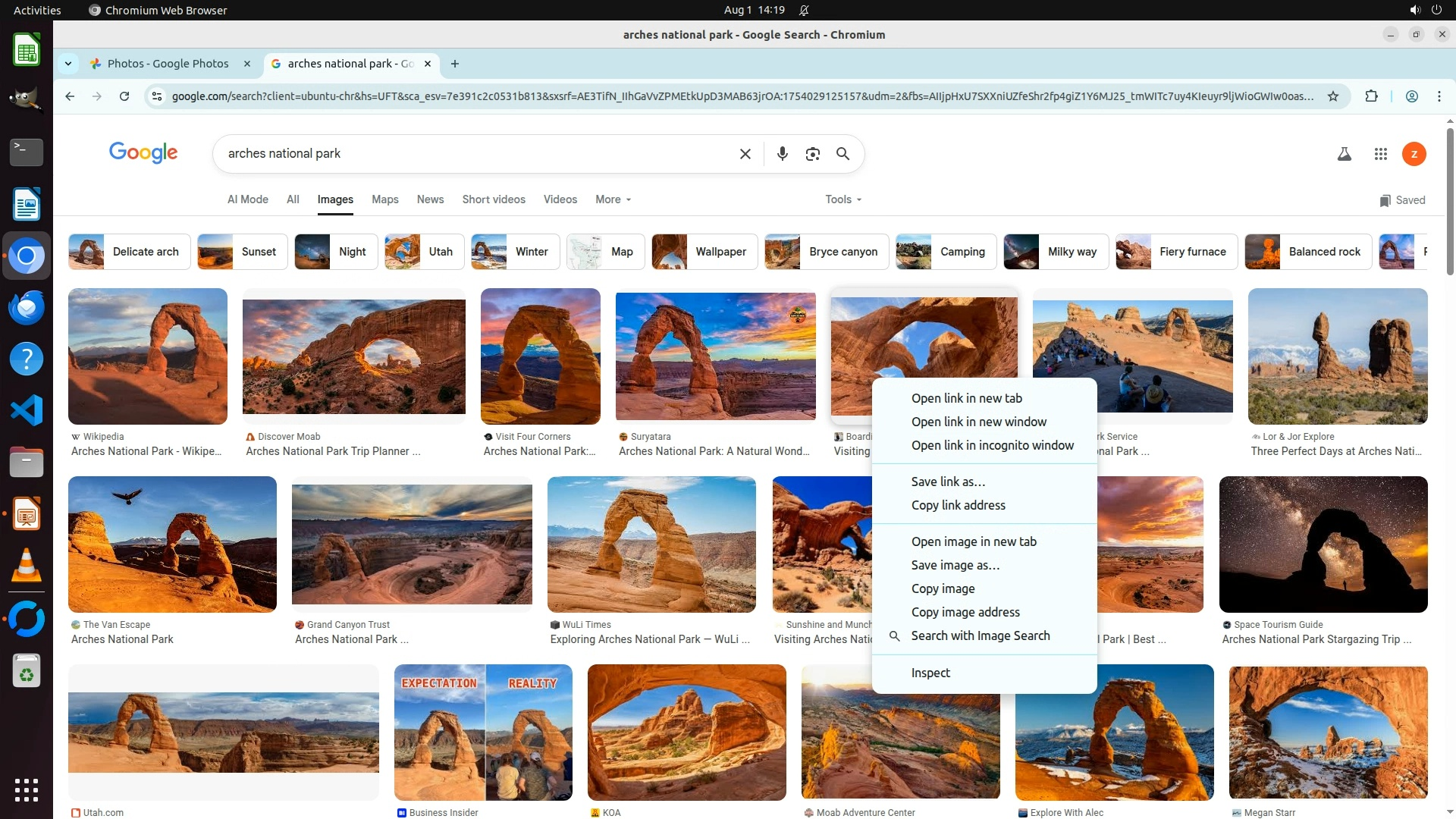1456x819 pixels.
Task: Expand the More search filters dropdown
Action: (x=613, y=199)
